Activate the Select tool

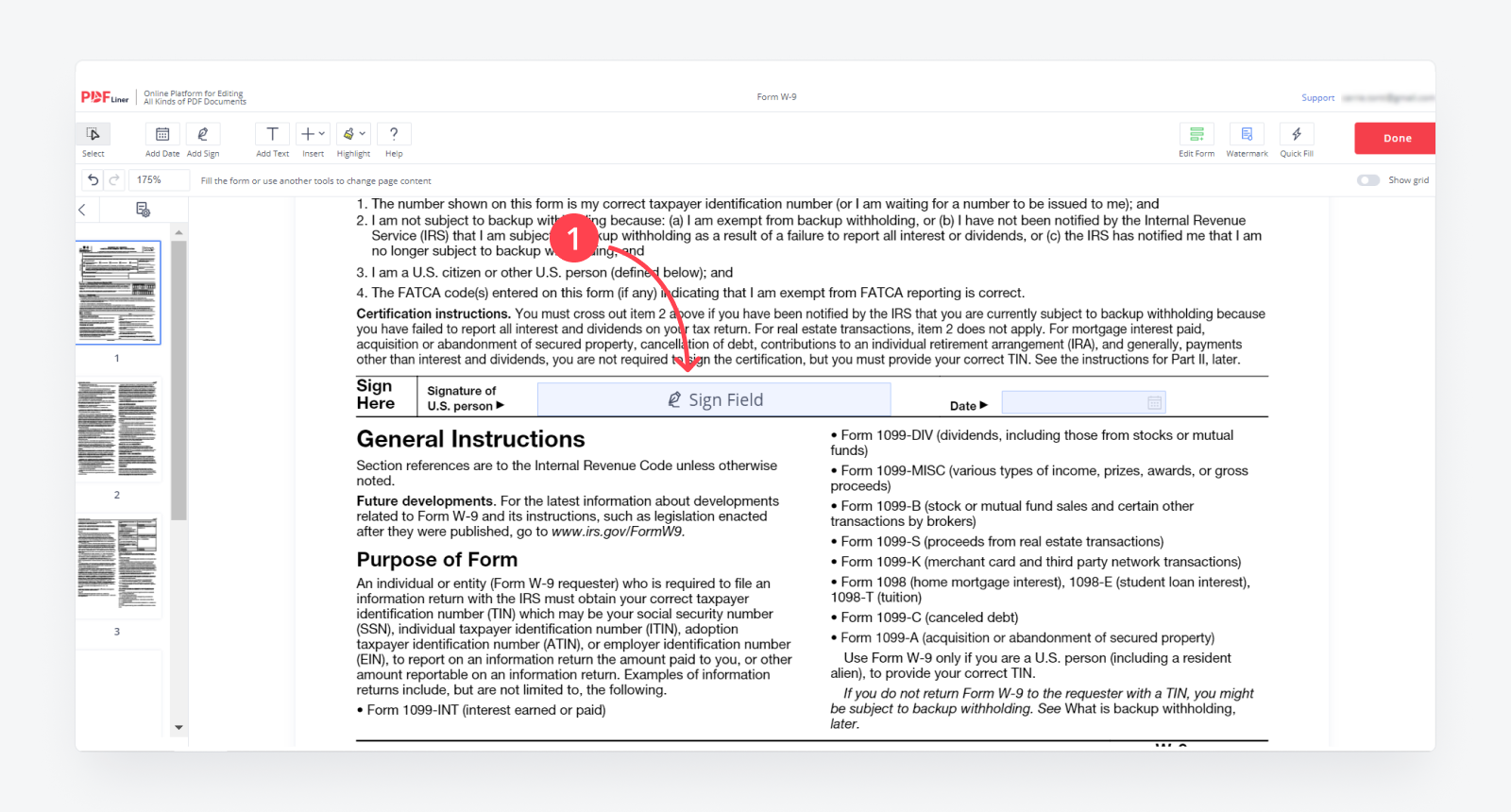(93, 134)
